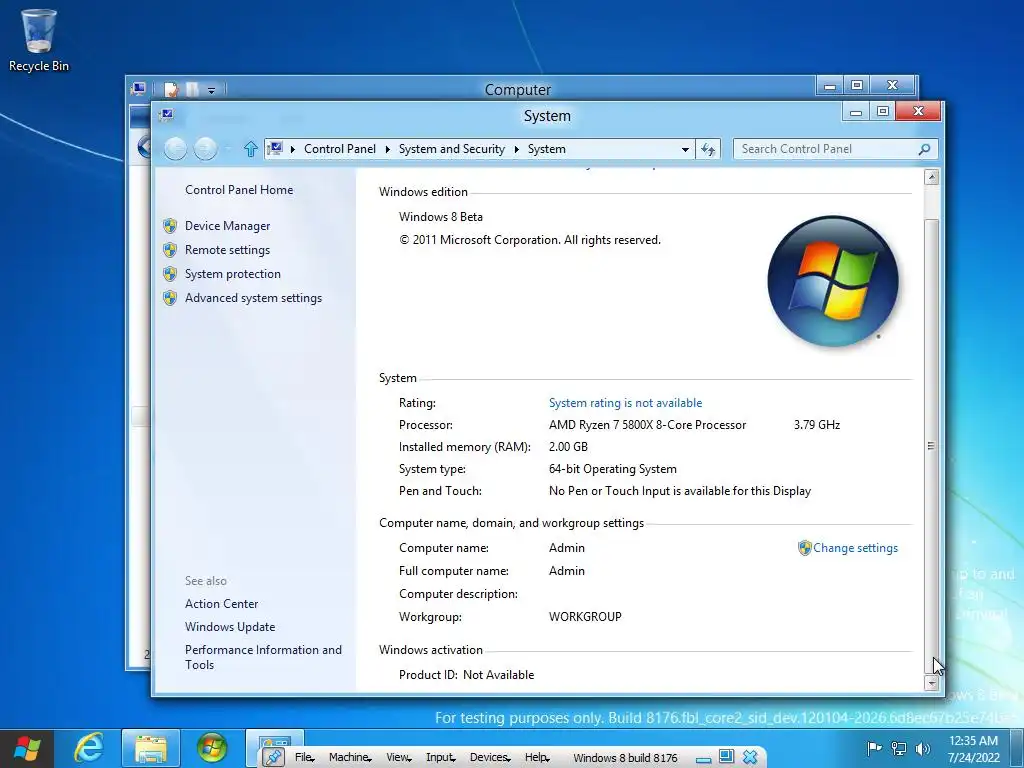Click the search magnifier icon
The height and width of the screenshot is (768, 1024).
click(x=924, y=150)
